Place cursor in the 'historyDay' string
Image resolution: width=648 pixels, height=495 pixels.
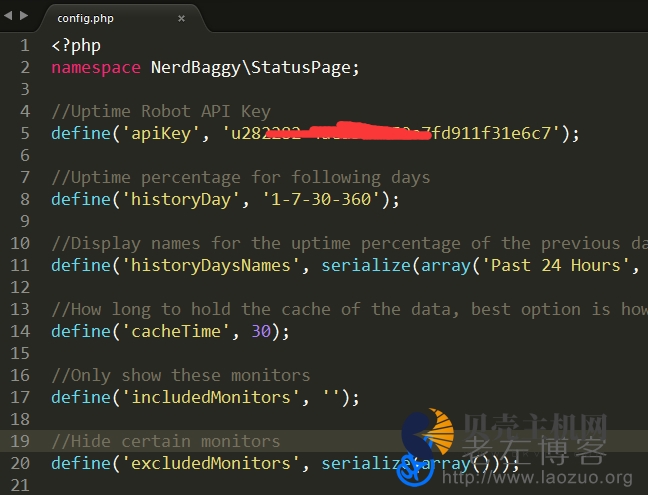pos(180,199)
